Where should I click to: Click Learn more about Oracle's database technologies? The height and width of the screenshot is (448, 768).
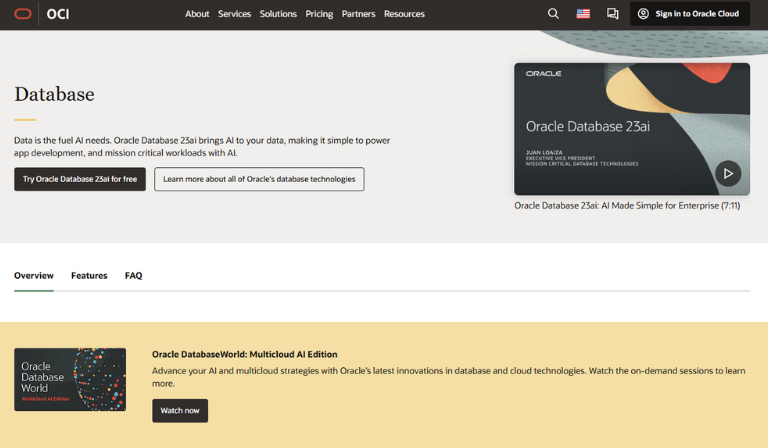pyautogui.click(x=259, y=179)
